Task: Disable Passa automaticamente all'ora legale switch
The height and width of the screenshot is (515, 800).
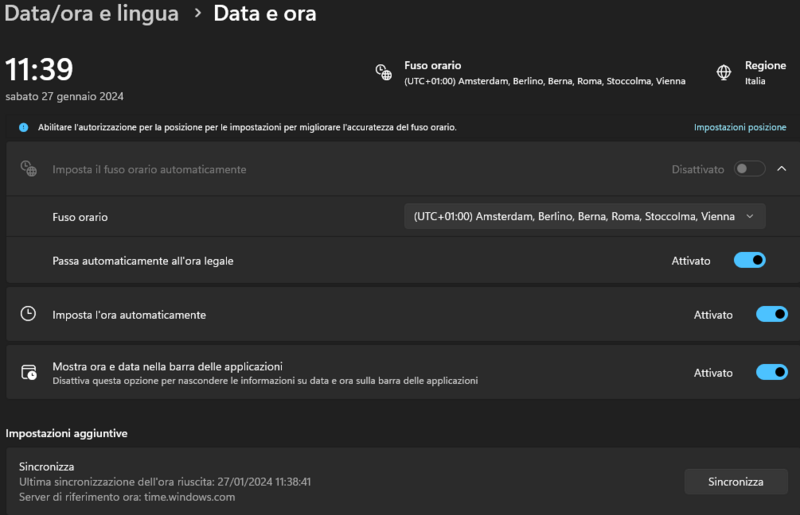Action: pyautogui.click(x=750, y=260)
